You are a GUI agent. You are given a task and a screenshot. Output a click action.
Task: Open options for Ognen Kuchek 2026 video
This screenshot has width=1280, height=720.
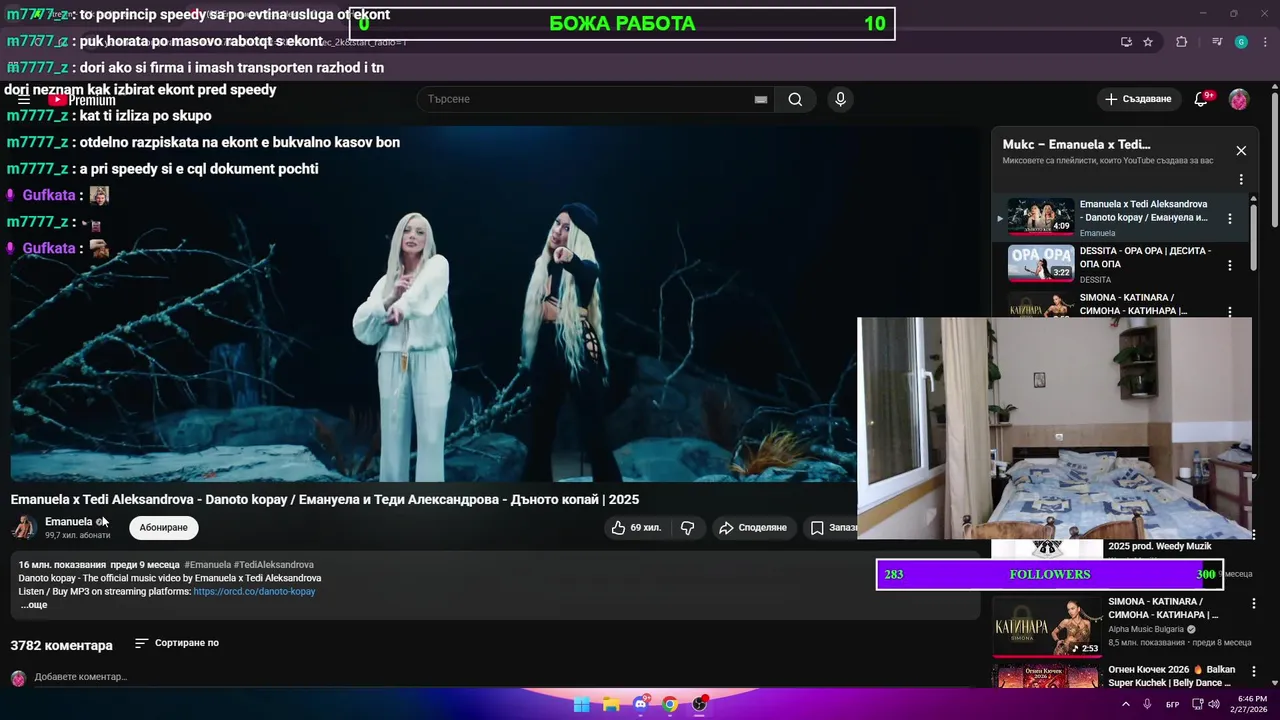1254,672
